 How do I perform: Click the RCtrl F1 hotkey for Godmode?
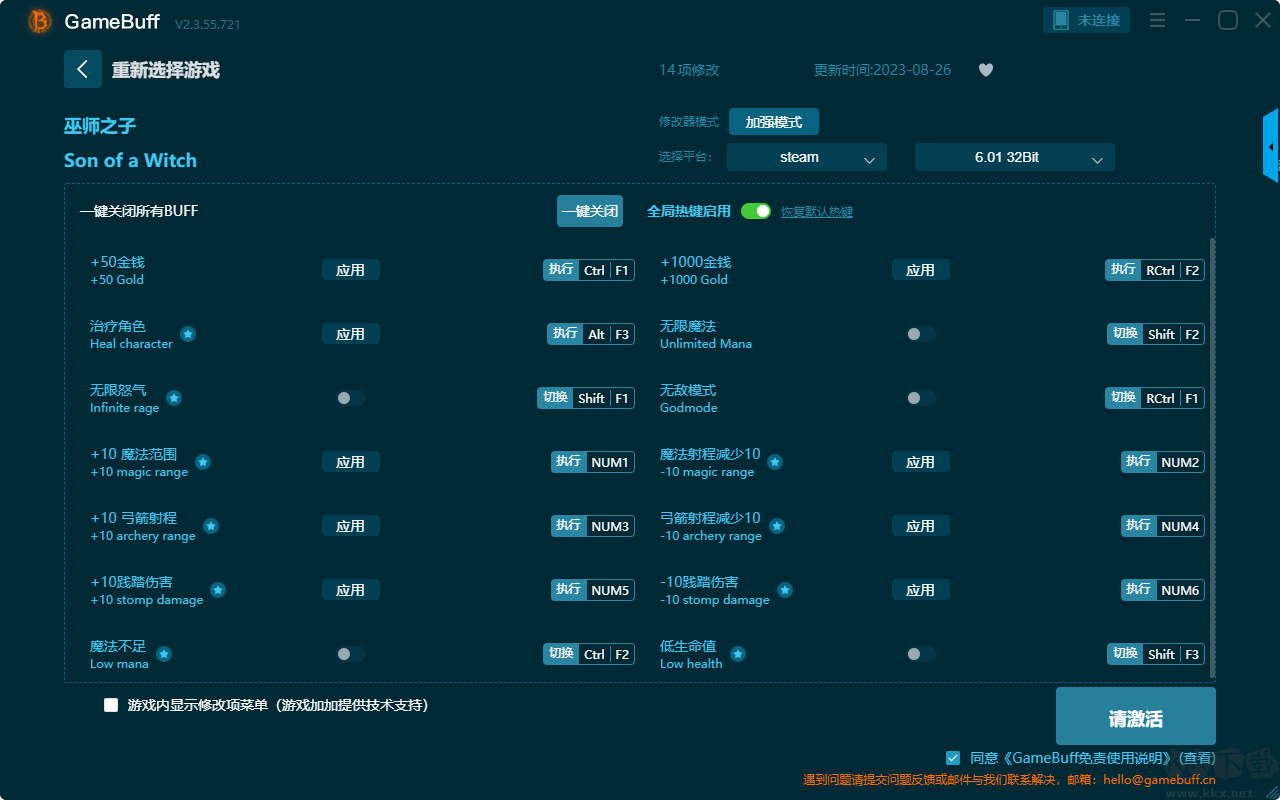click(1155, 398)
